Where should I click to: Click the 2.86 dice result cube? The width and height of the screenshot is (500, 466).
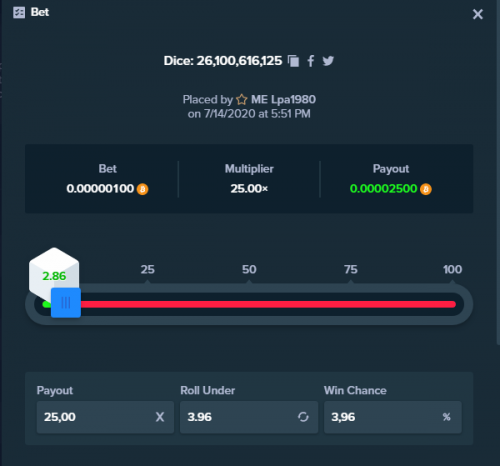click(54, 272)
